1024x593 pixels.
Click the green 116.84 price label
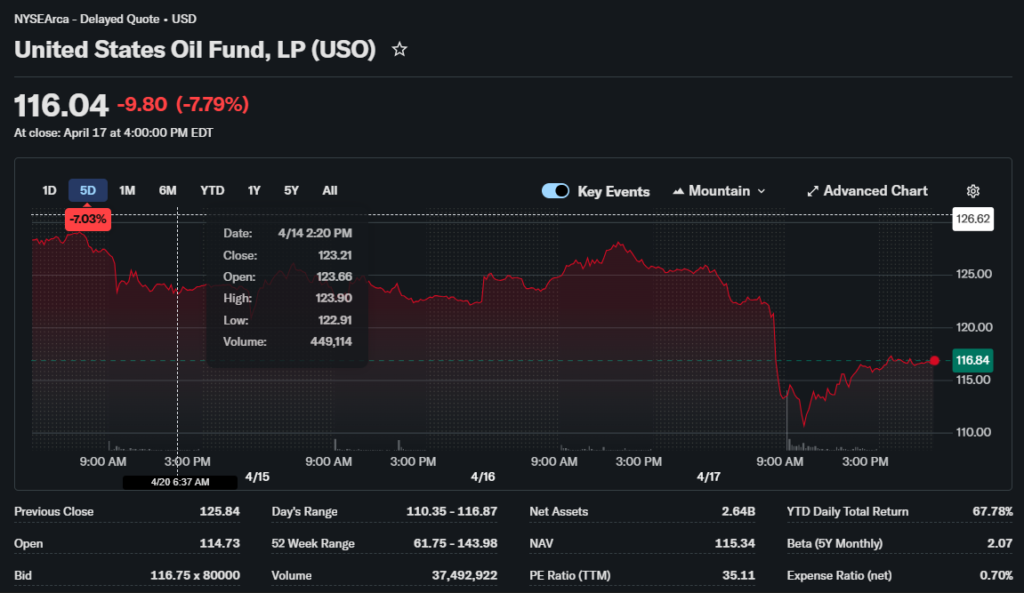(972, 360)
